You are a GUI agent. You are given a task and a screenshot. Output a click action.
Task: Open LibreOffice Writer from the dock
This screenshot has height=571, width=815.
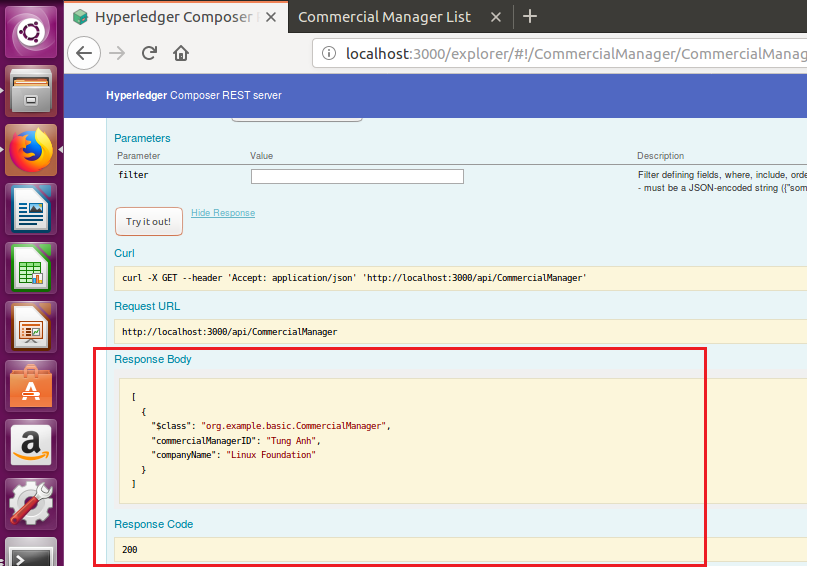[x=31, y=209]
